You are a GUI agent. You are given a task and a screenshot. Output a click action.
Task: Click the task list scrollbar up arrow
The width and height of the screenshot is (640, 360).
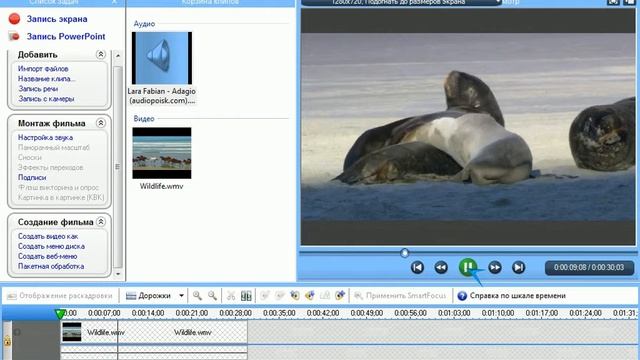click(x=118, y=55)
